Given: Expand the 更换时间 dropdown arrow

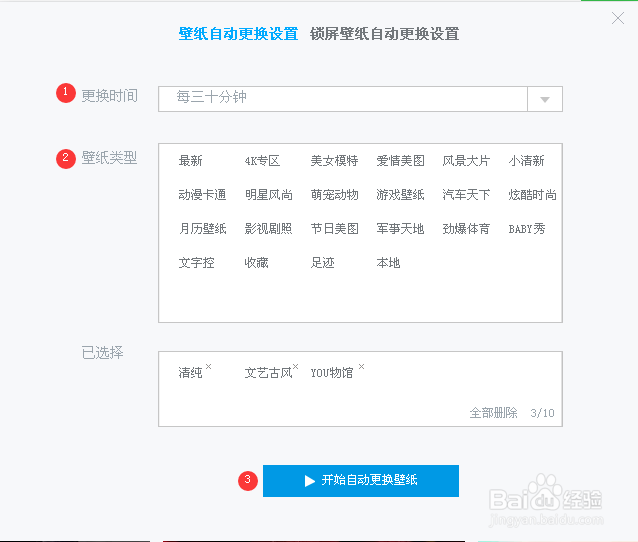Looking at the screenshot, I should pos(545,99).
